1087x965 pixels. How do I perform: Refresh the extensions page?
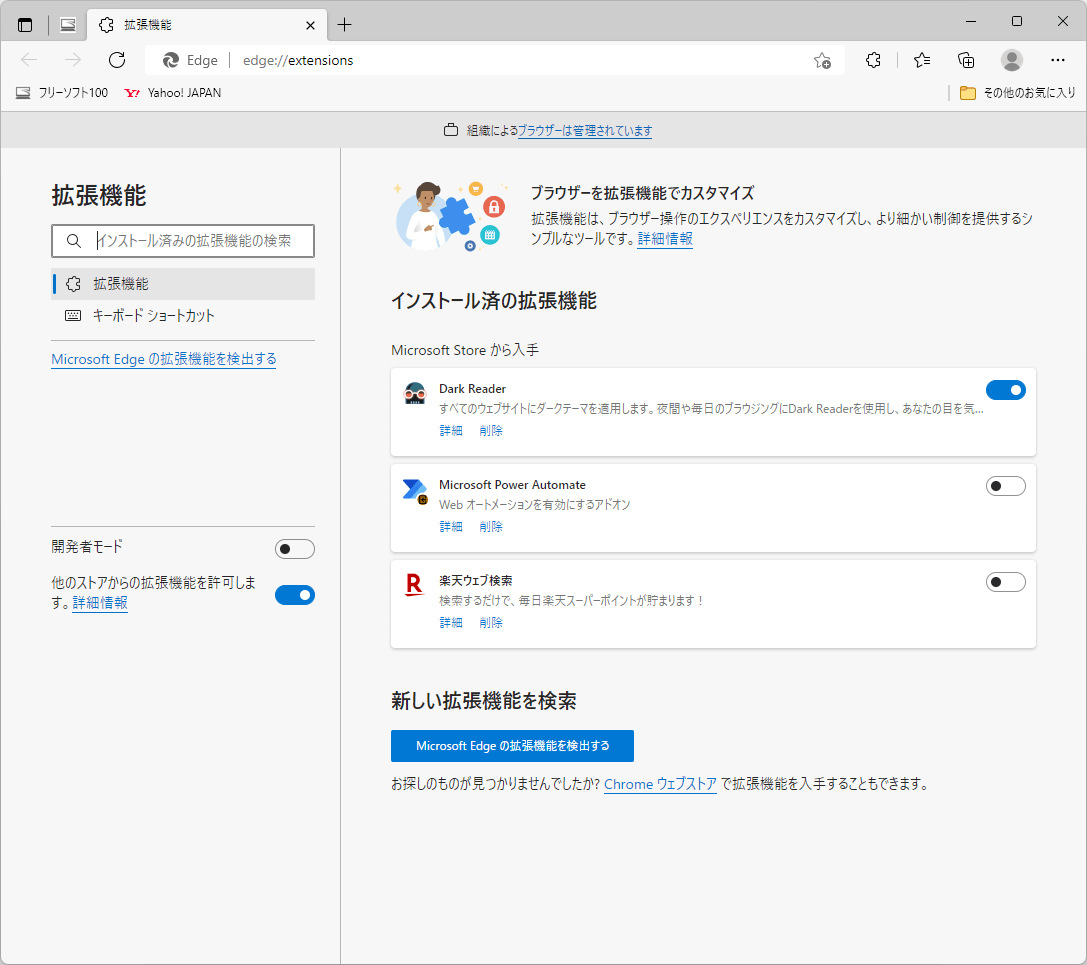click(x=117, y=60)
